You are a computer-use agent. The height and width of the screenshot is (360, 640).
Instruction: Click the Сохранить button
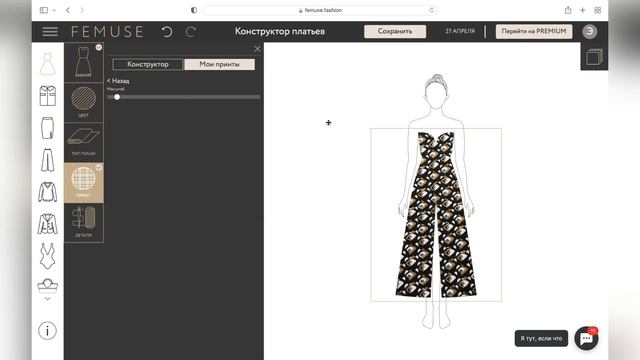click(x=395, y=31)
